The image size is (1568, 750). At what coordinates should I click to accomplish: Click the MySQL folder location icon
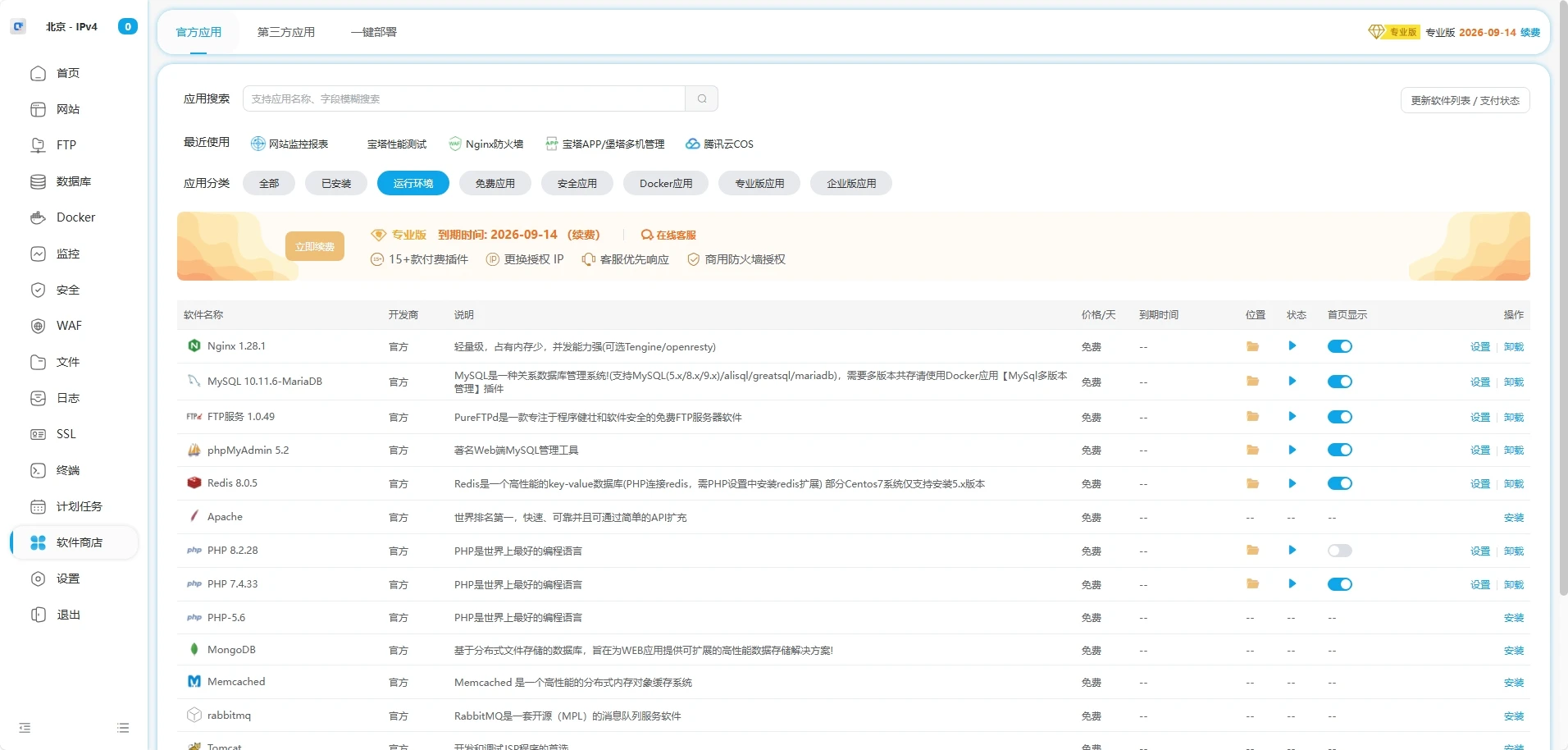(1252, 382)
